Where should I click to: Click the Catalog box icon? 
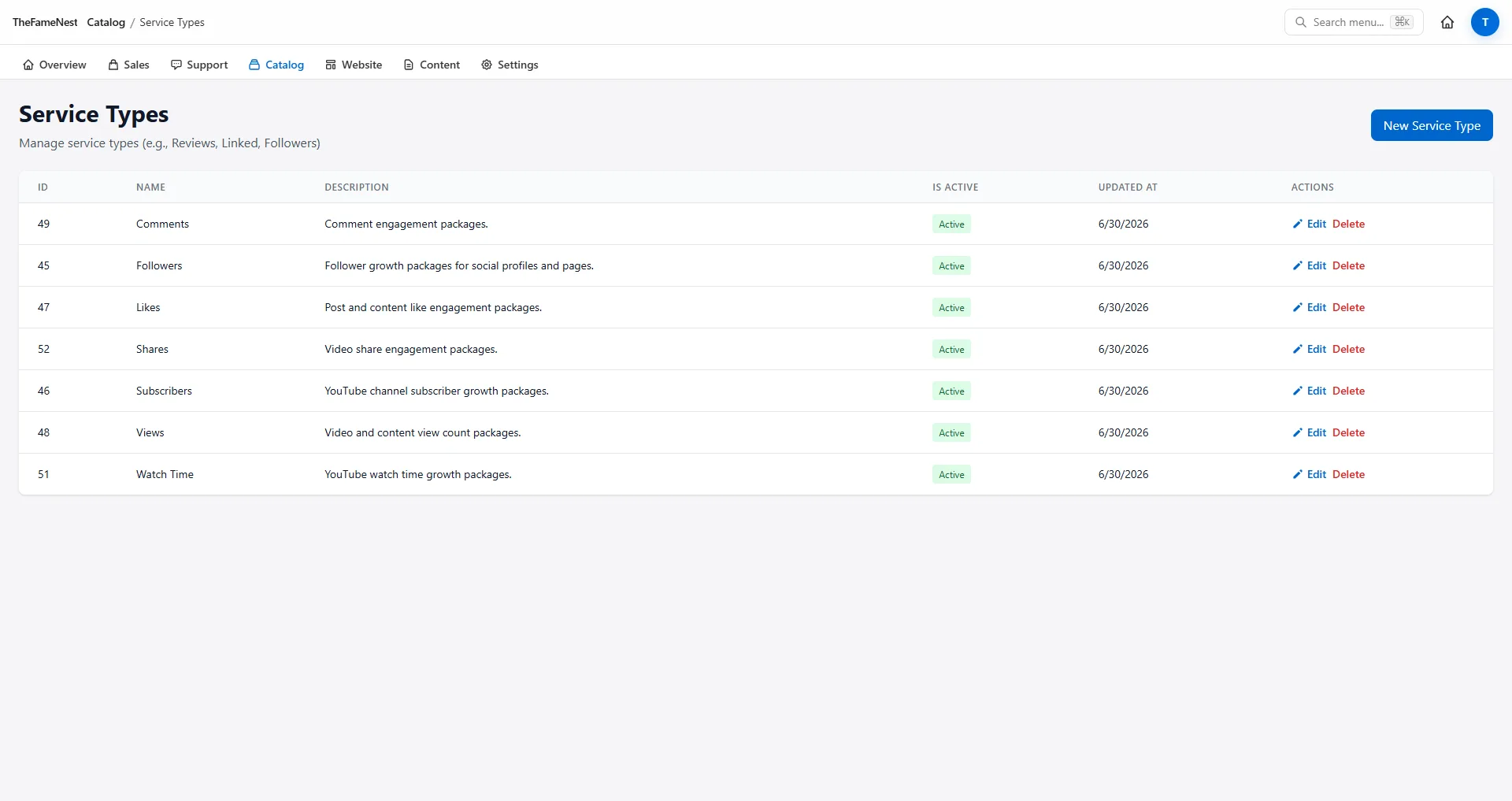point(254,65)
